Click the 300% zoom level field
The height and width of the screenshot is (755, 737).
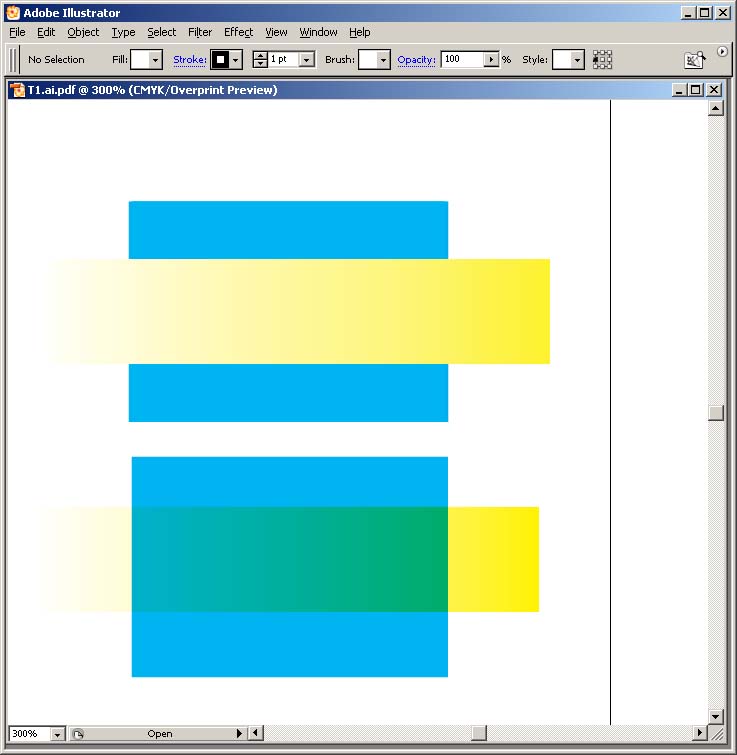[29, 733]
